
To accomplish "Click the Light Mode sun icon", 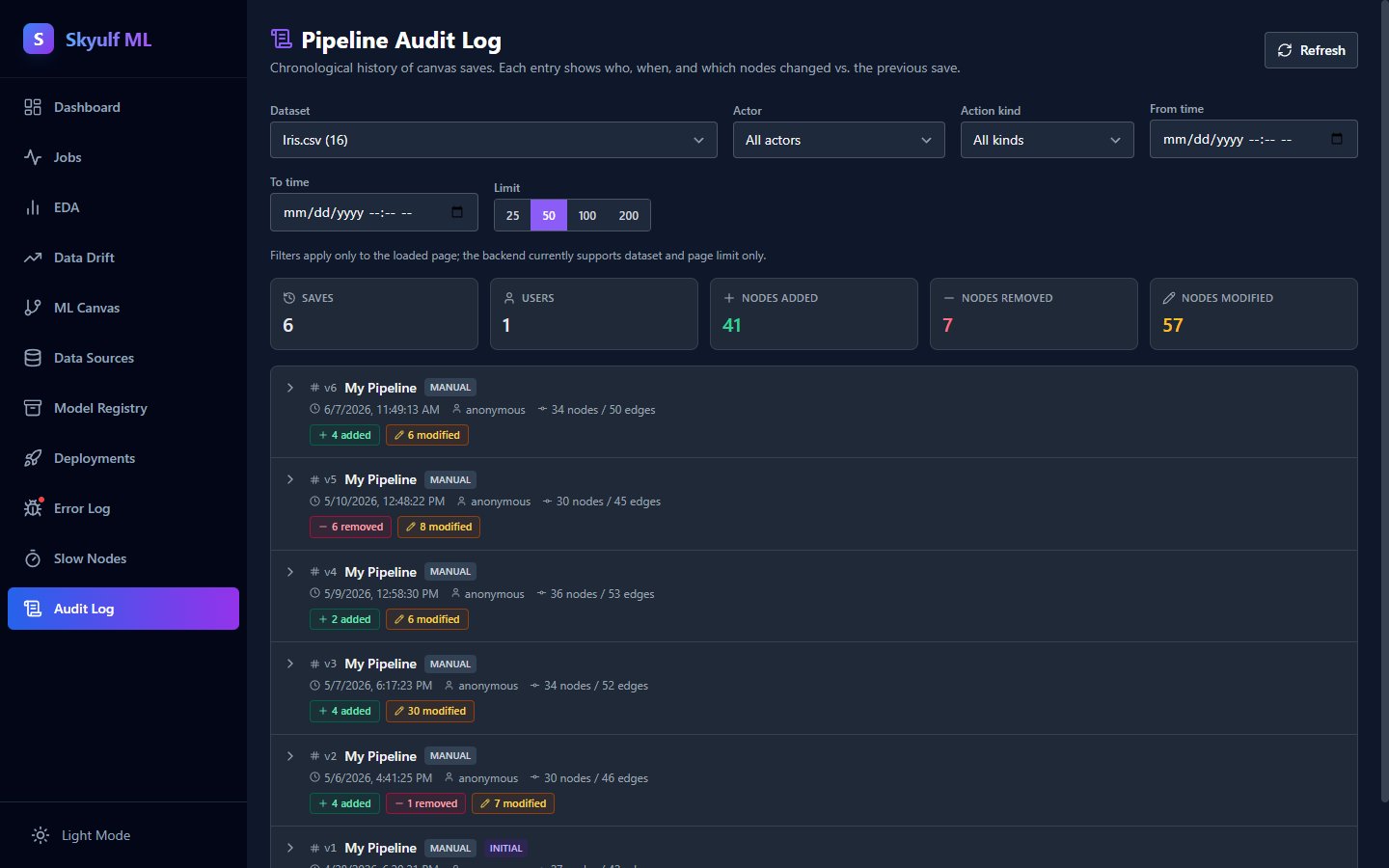I will point(41,835).
